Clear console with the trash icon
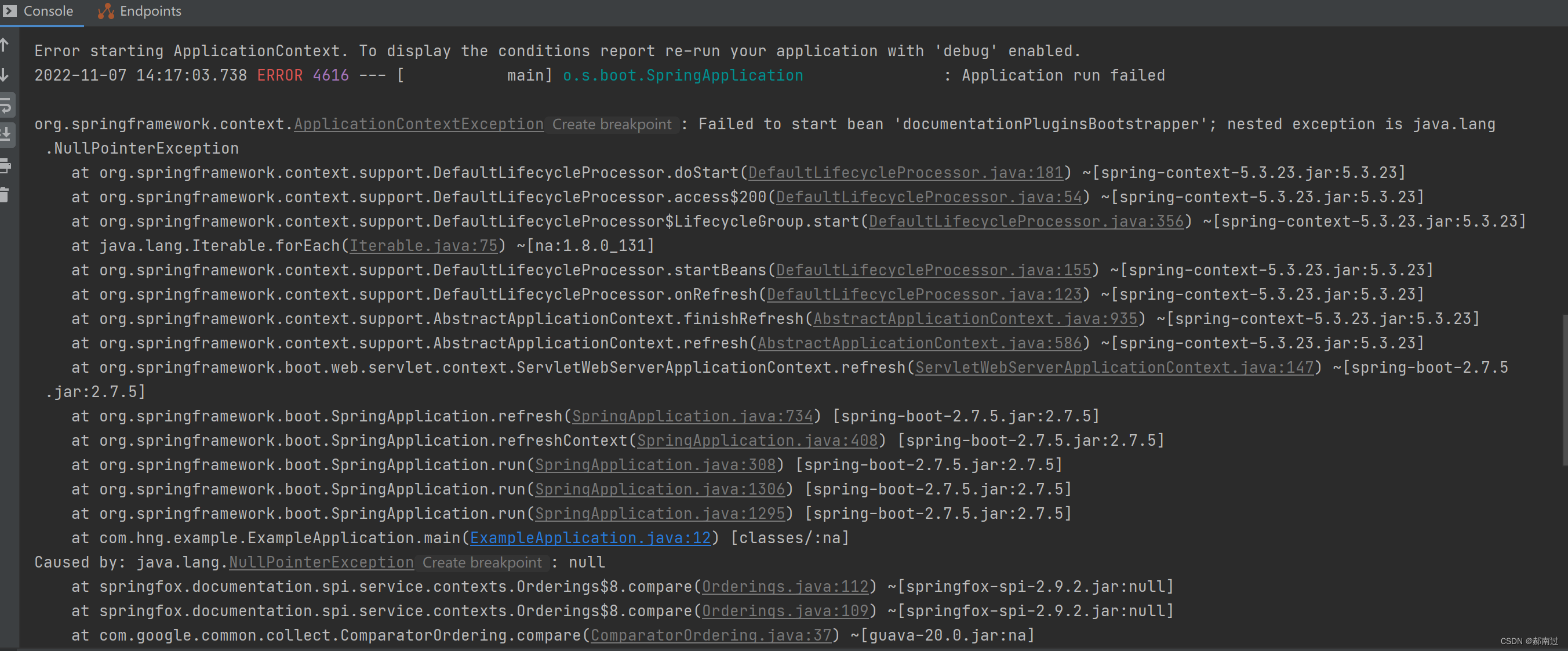The width and height of the screenshot is (1568, 651). [5, 194]
